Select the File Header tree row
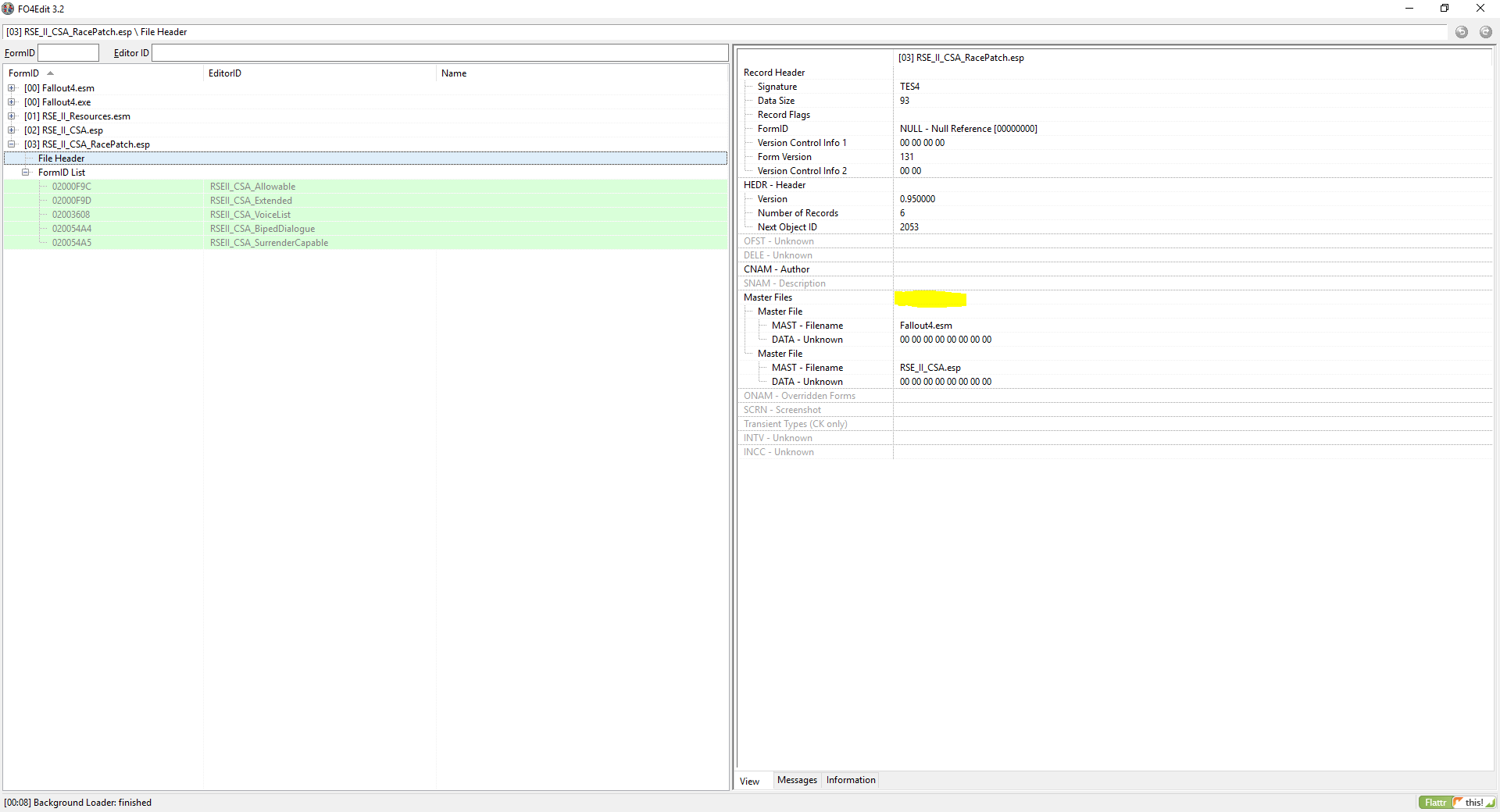This screenshot has height=812, width=1500. pos(366,158)
